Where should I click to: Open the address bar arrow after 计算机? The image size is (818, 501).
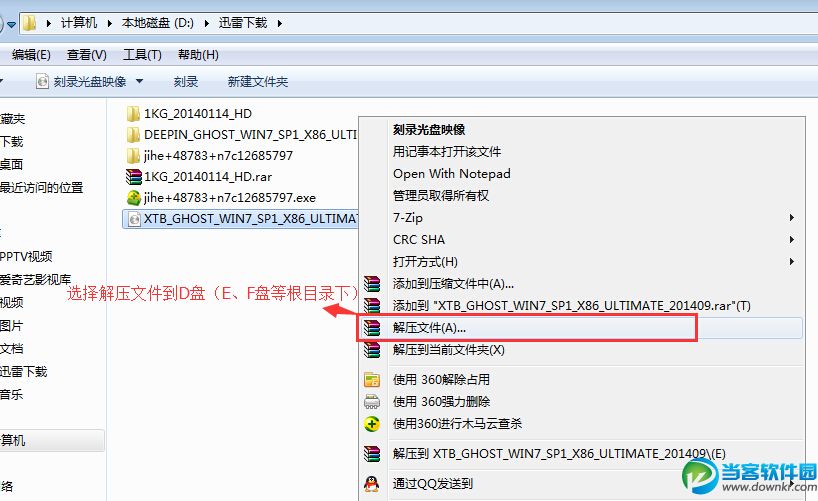(110, 23)
